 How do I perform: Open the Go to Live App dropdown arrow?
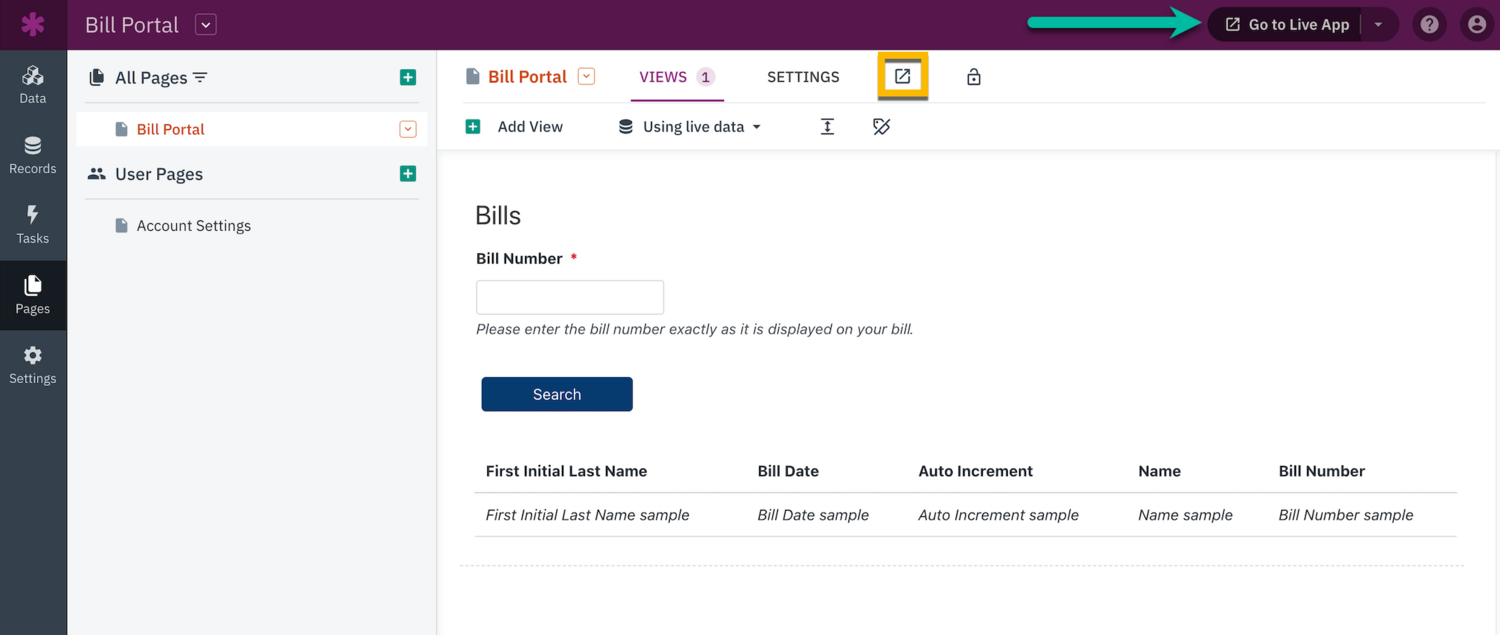pyautogui.click(x=1378, y=24)
